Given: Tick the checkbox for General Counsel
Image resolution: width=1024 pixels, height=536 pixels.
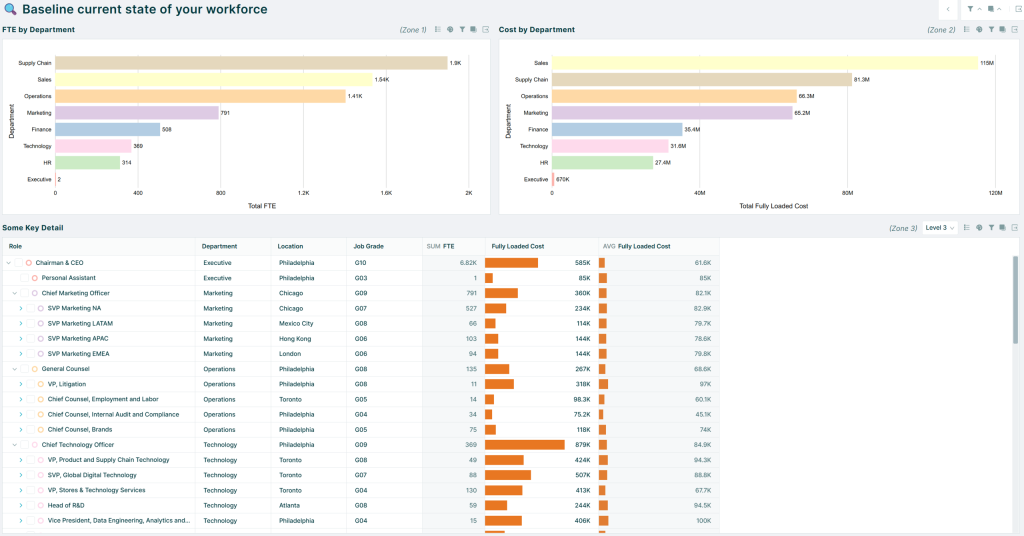Looking at the screenshot, I should 24,369.
